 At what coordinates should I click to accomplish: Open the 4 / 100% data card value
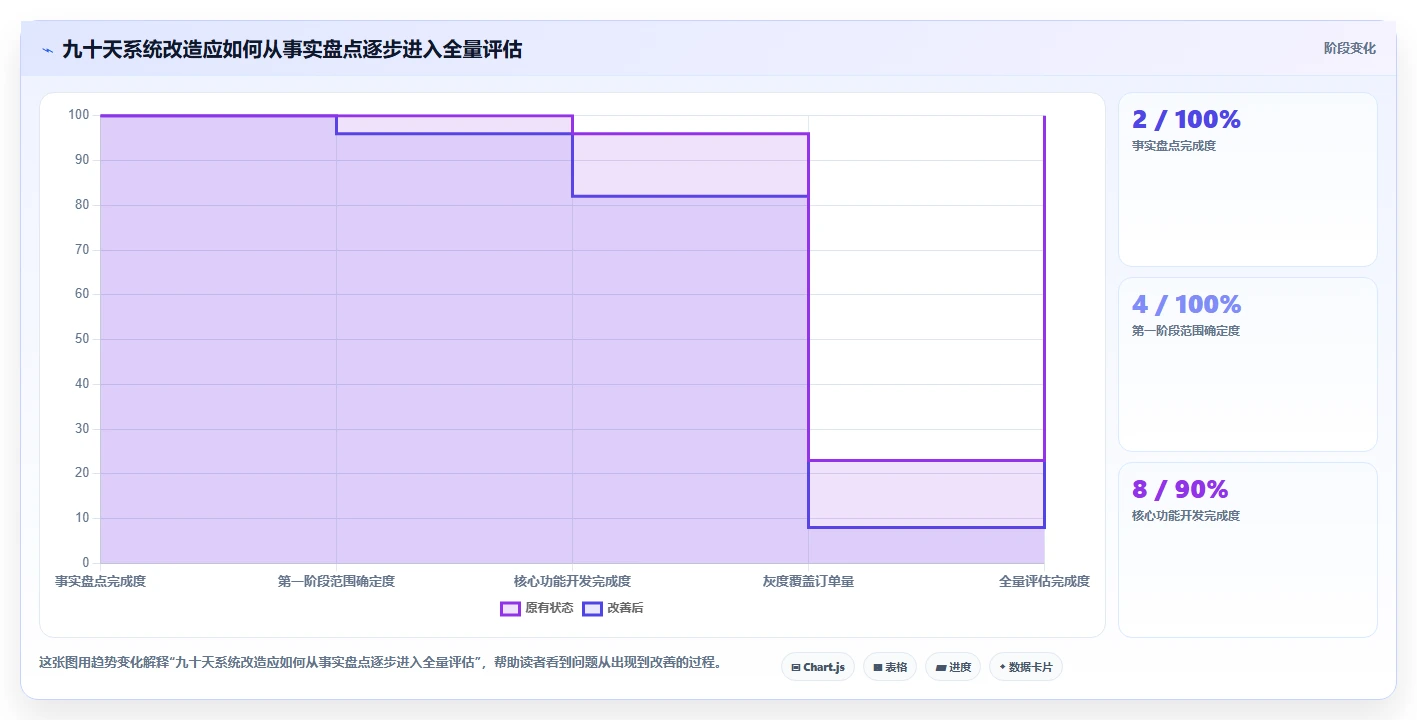[x=1186, y=304]
